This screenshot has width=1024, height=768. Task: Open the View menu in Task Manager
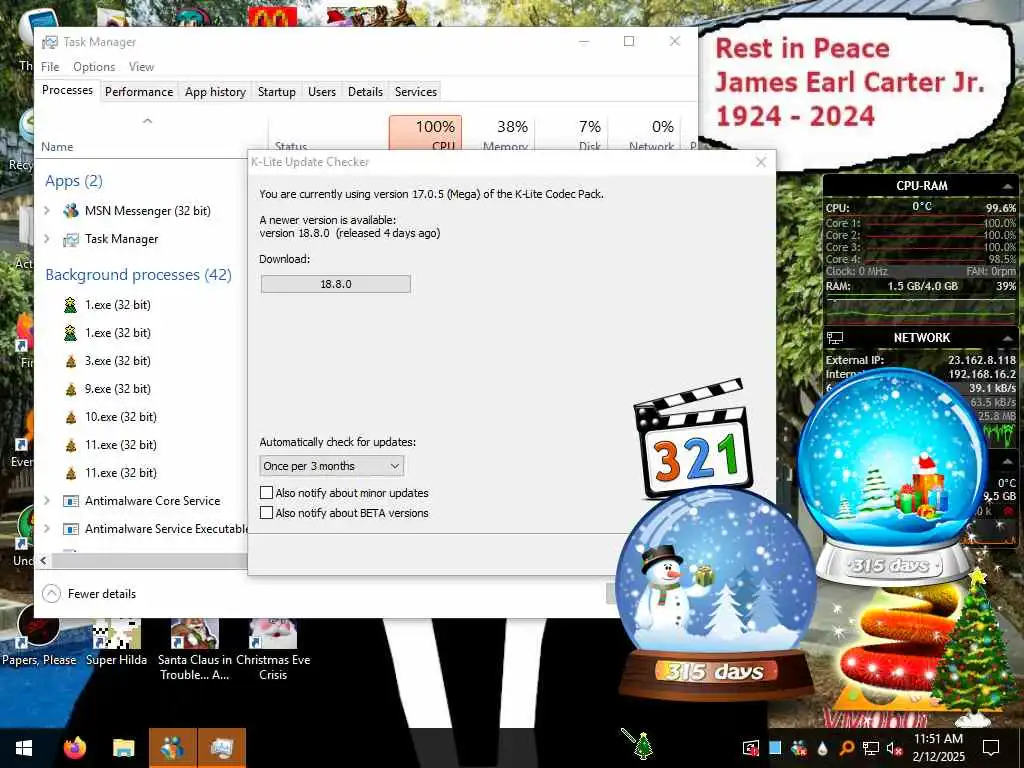coord(141,67)
